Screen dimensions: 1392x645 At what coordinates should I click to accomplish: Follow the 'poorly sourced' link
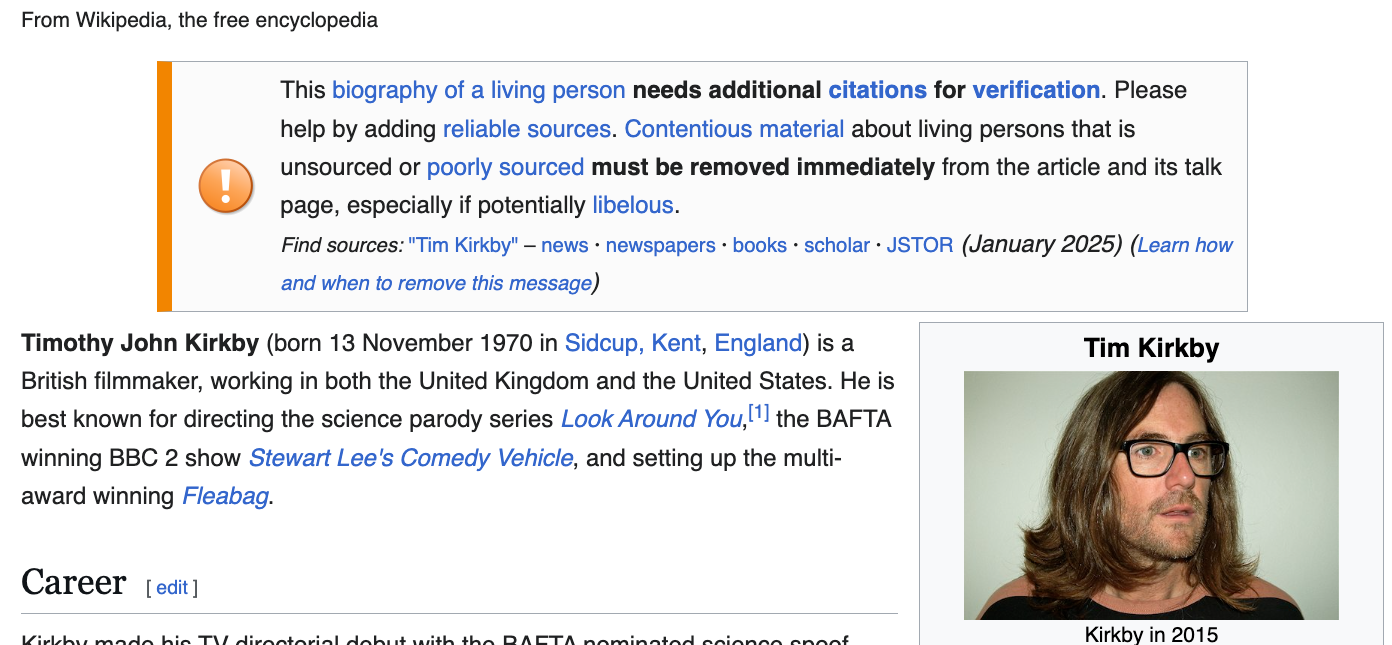click(505, 167)
